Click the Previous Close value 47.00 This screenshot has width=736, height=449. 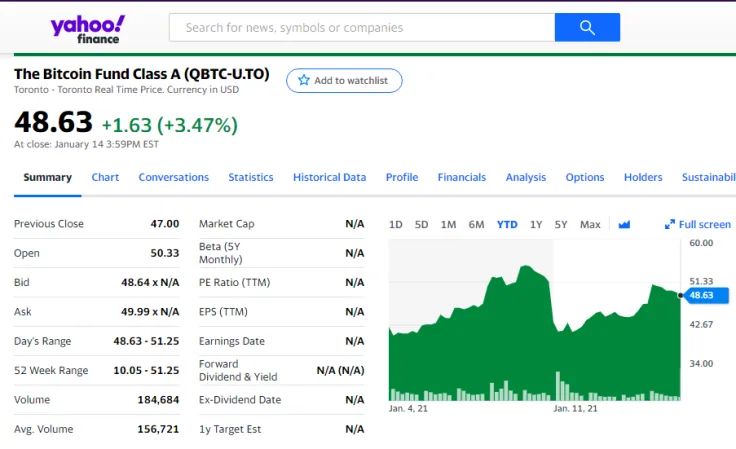click(x=165, y=224)
